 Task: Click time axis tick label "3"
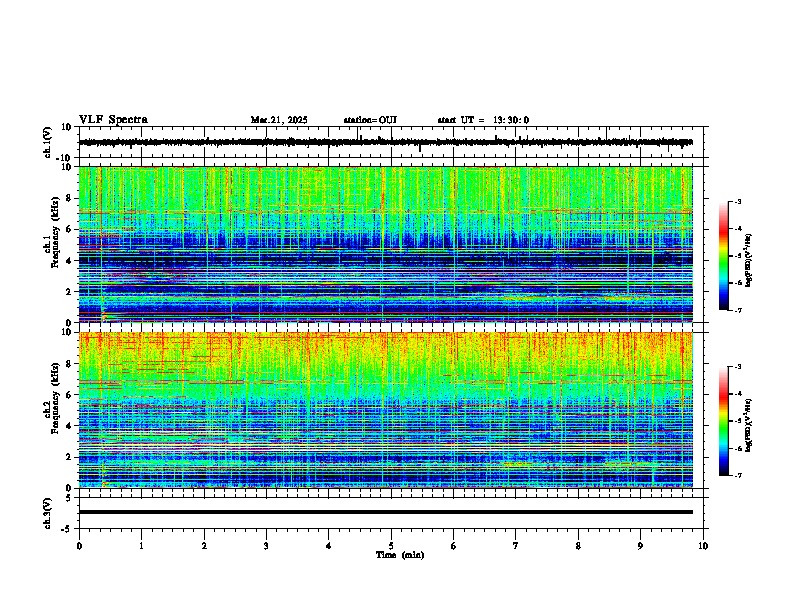click(266, 546)
